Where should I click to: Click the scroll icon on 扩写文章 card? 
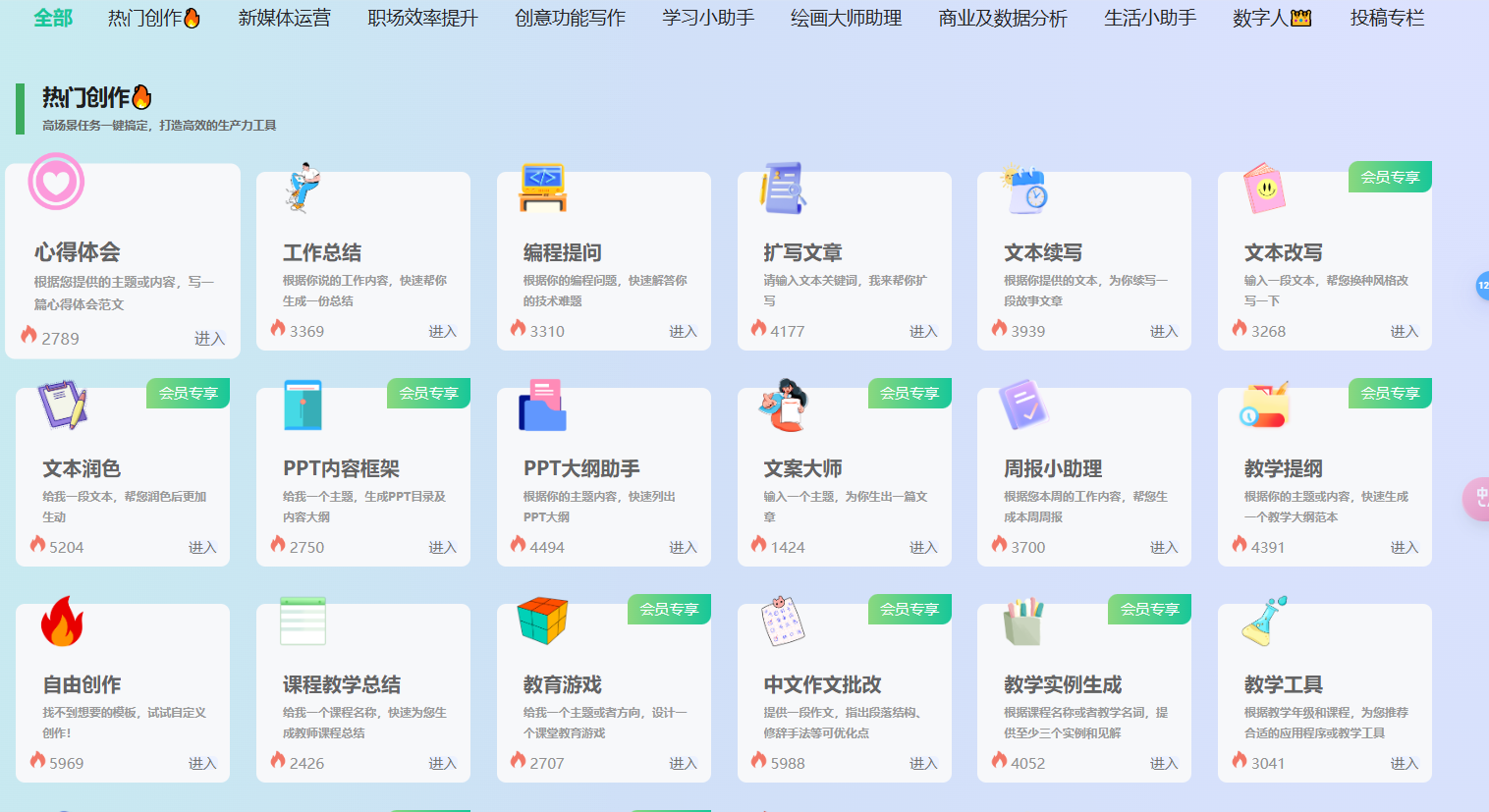pyautogui.click(x=784, y=188)
